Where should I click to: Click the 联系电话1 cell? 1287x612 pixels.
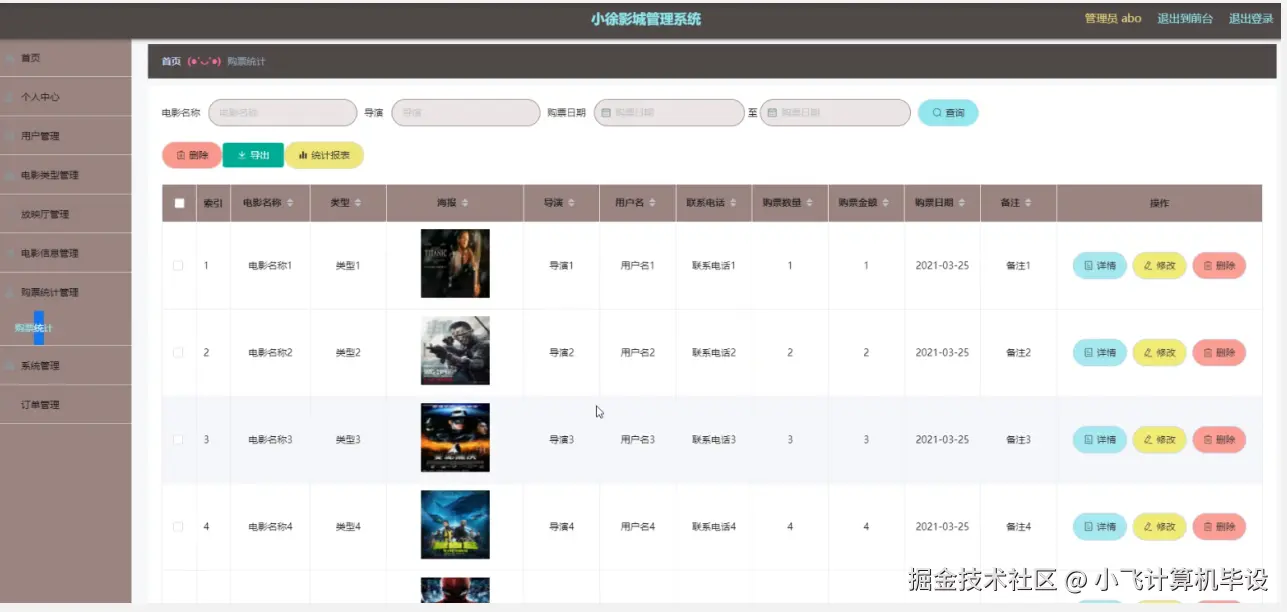tap(714, 266)
